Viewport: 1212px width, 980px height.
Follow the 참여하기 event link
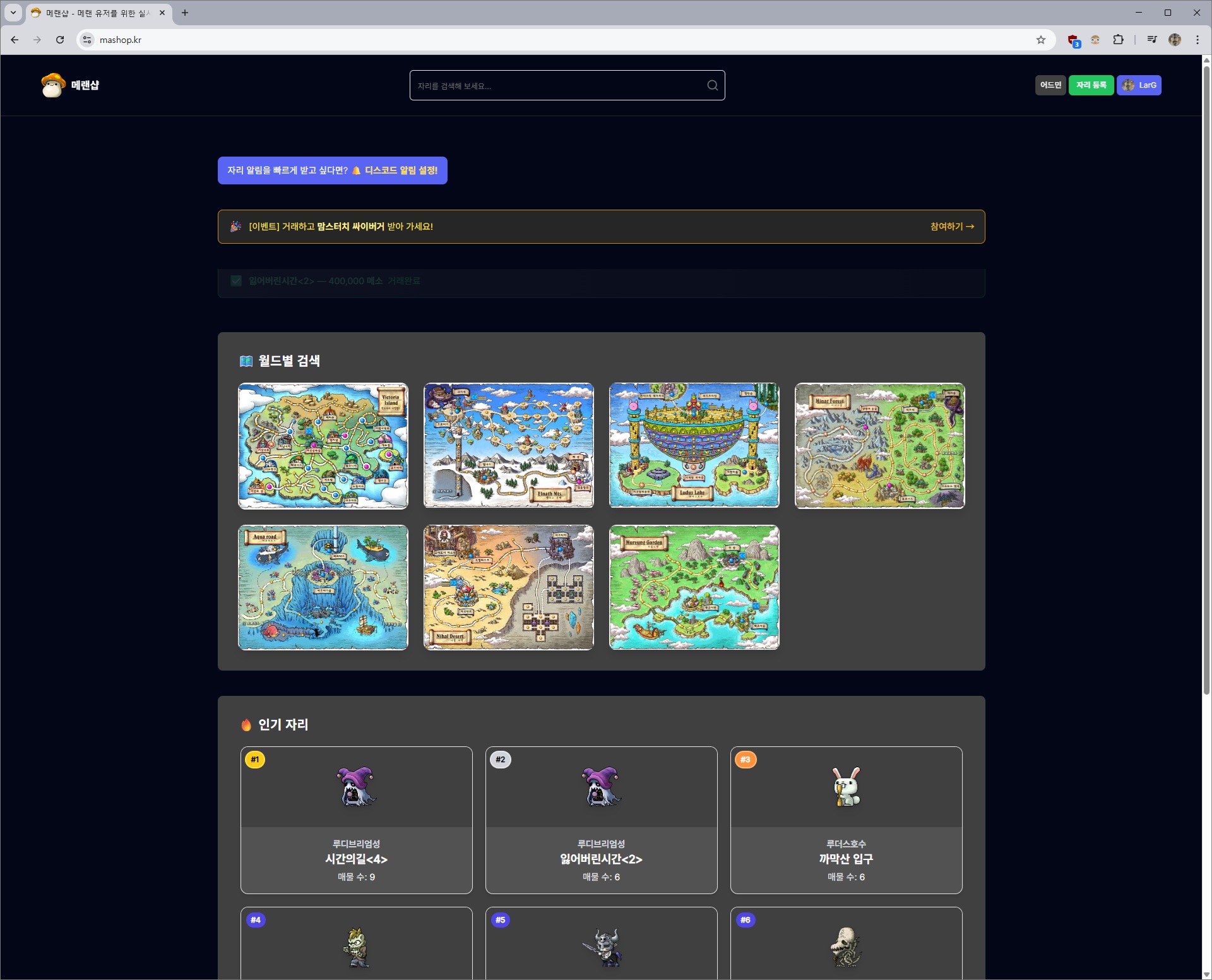(x=951, y=227)
